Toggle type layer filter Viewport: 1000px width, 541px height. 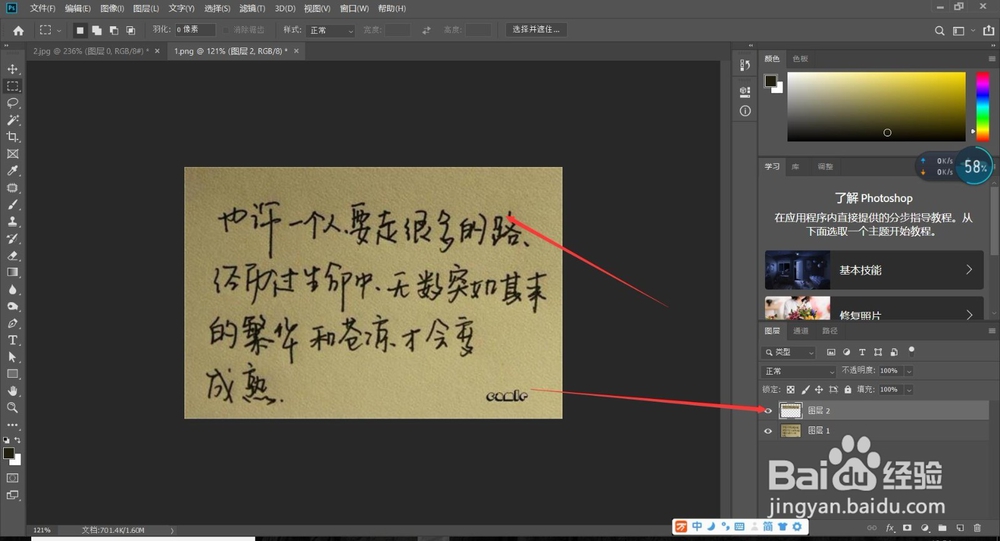862,352
